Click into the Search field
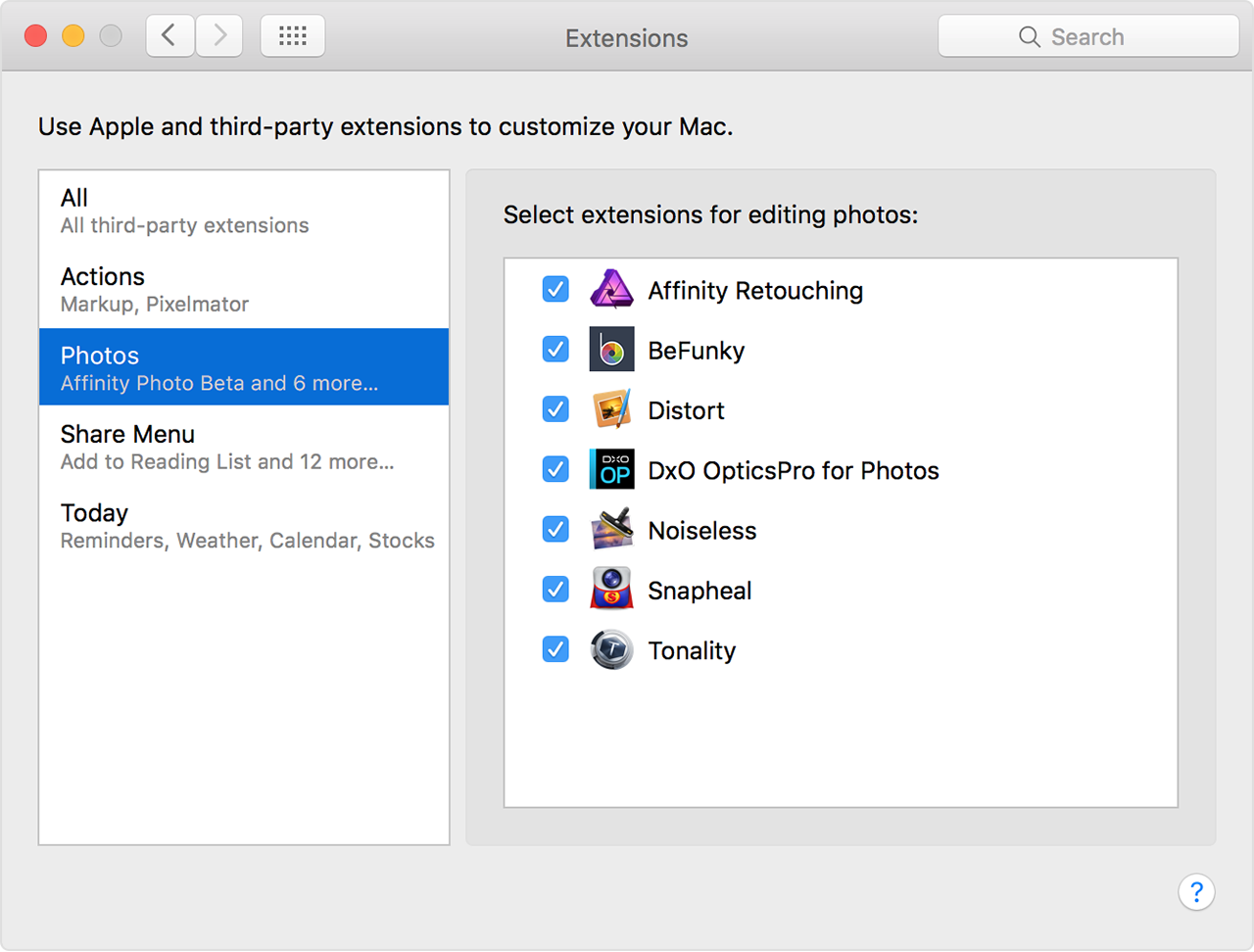 click(1088, 36)
